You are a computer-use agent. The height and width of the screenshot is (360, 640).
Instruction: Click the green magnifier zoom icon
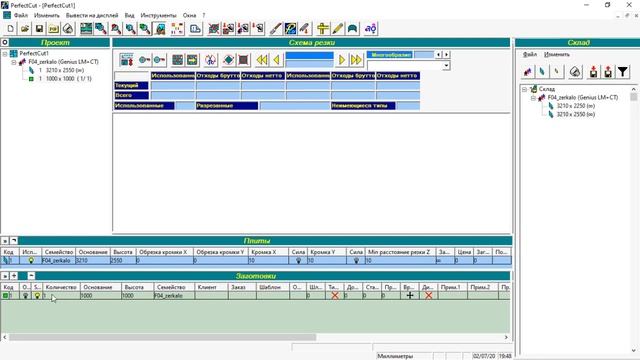pyautogui.click(x=144, y=29)
